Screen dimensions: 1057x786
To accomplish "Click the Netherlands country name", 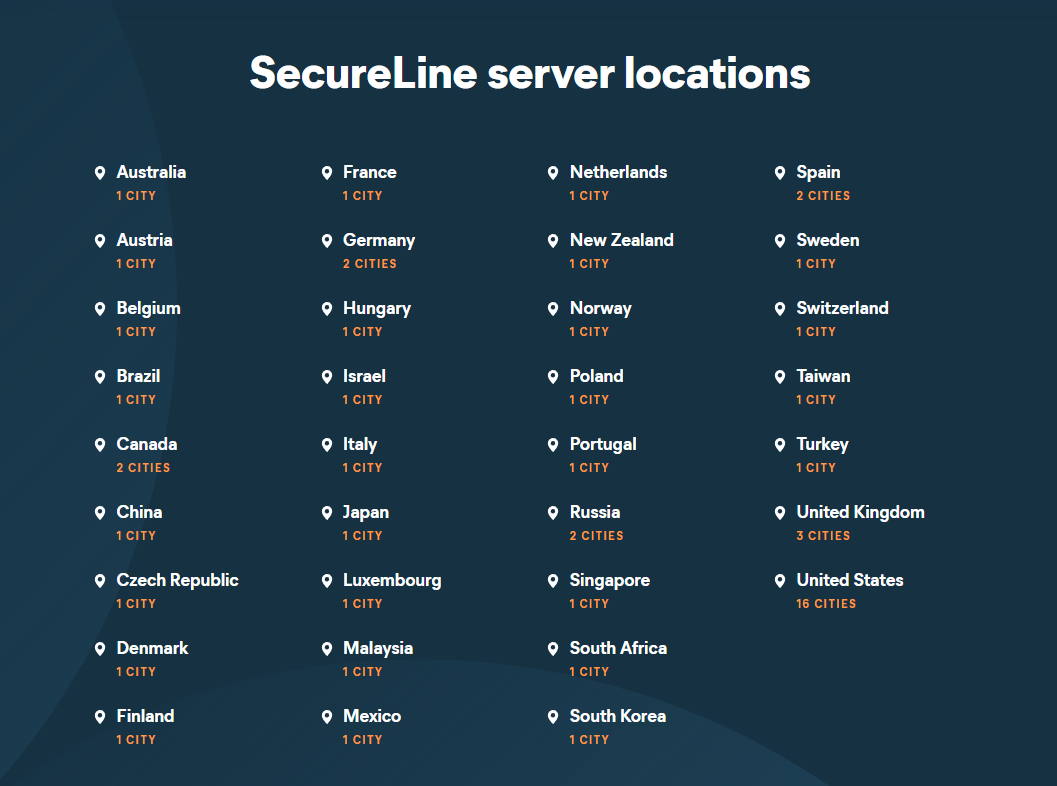I will [618, 172].
